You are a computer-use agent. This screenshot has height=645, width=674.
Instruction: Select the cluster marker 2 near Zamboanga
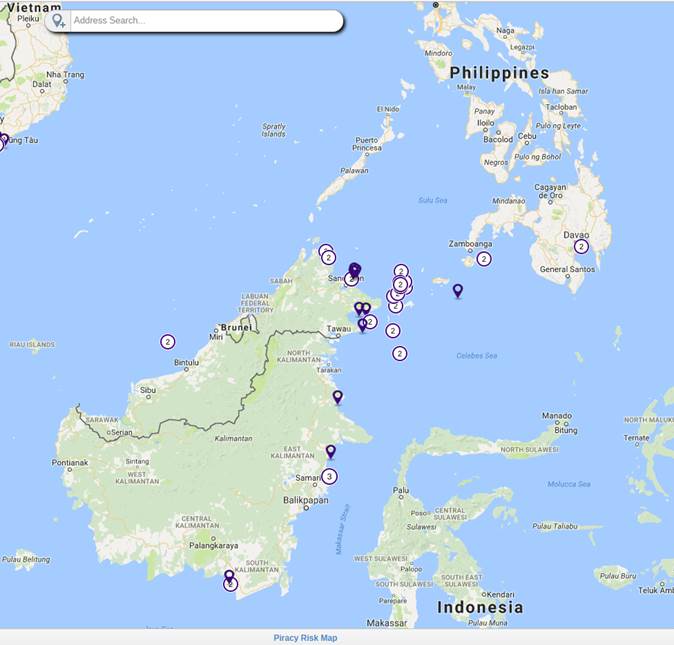484,259
